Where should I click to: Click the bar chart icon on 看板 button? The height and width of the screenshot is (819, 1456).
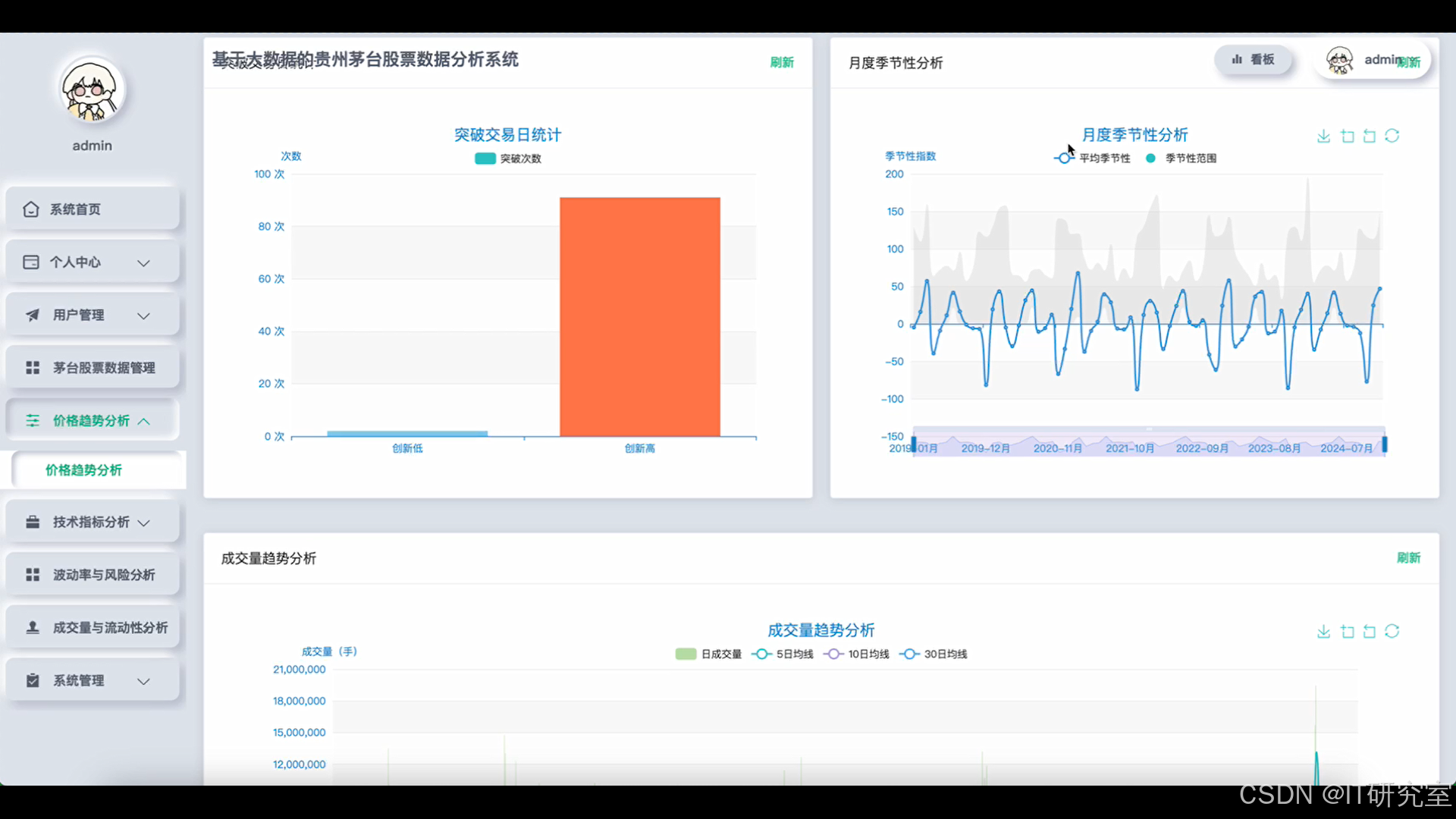[1237, 59]
